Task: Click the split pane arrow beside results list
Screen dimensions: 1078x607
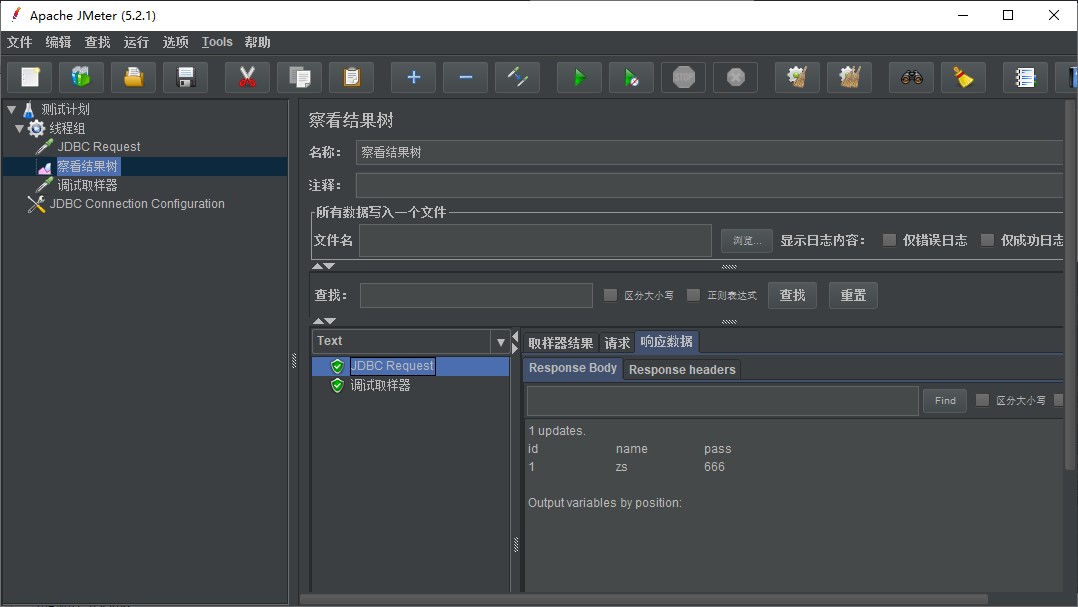Action: [515, 342]
